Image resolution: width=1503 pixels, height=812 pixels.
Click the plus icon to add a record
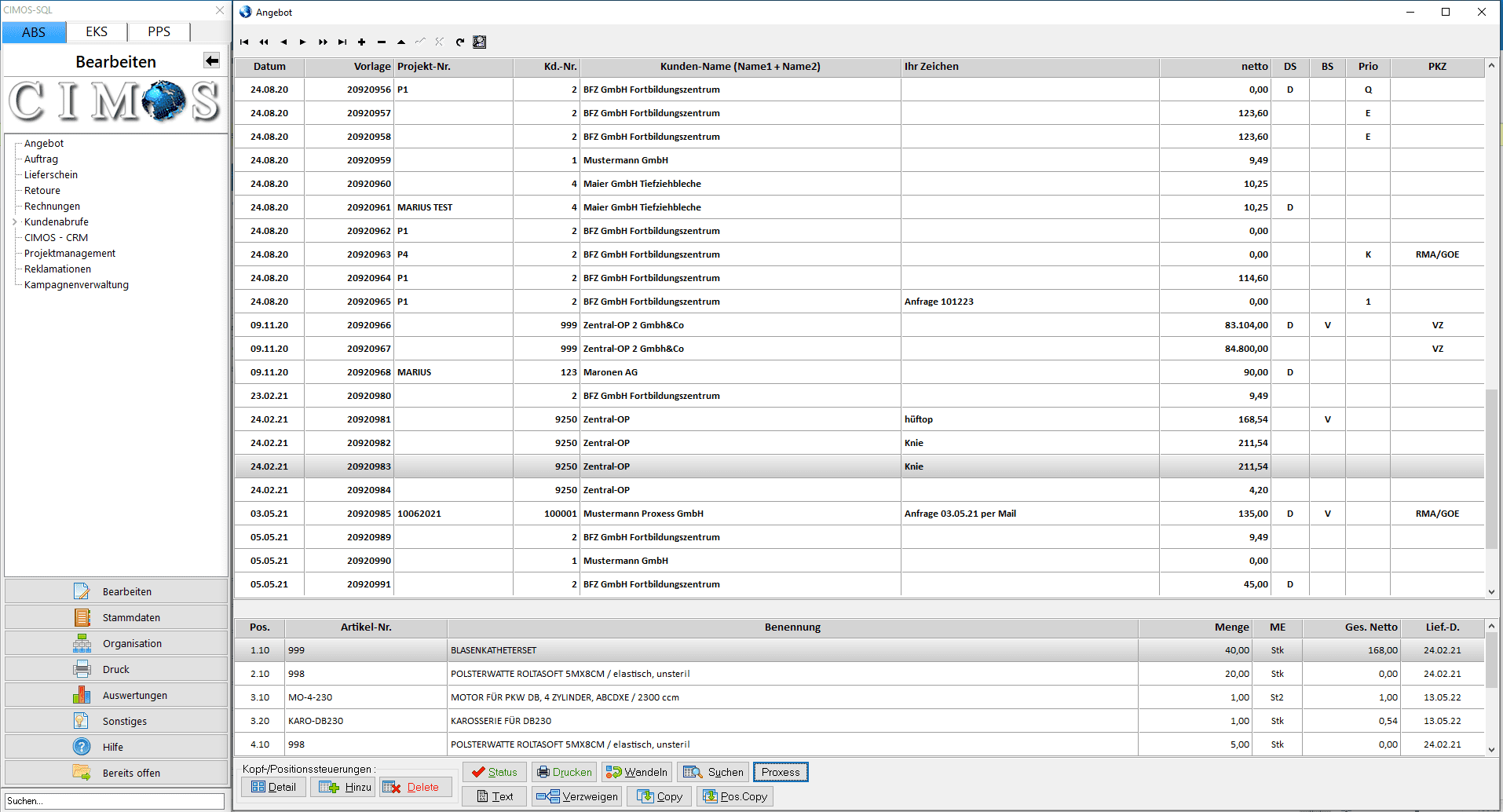[x=361, y=42]
